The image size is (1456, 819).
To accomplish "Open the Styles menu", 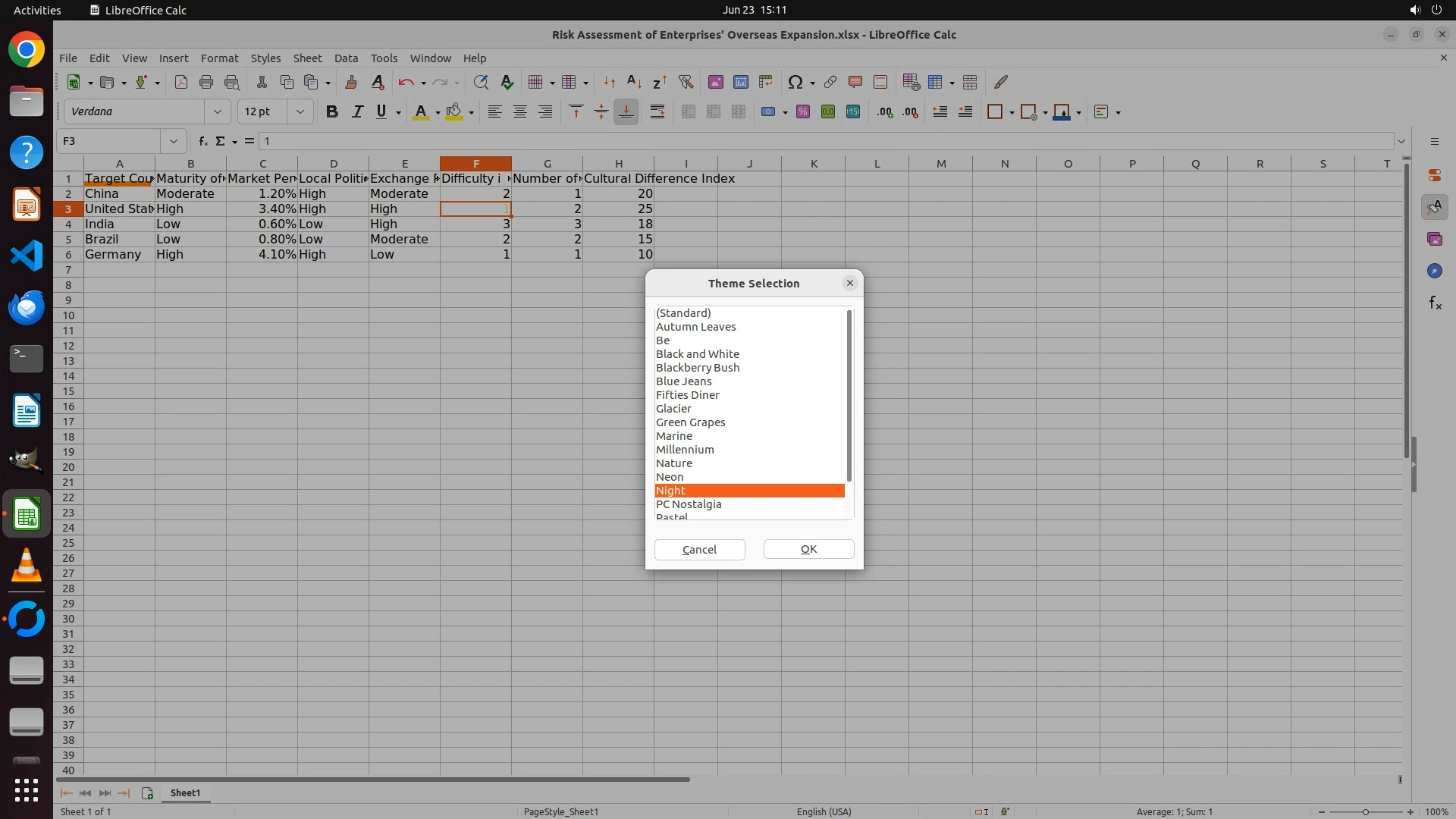I will (x=265, y=58).
